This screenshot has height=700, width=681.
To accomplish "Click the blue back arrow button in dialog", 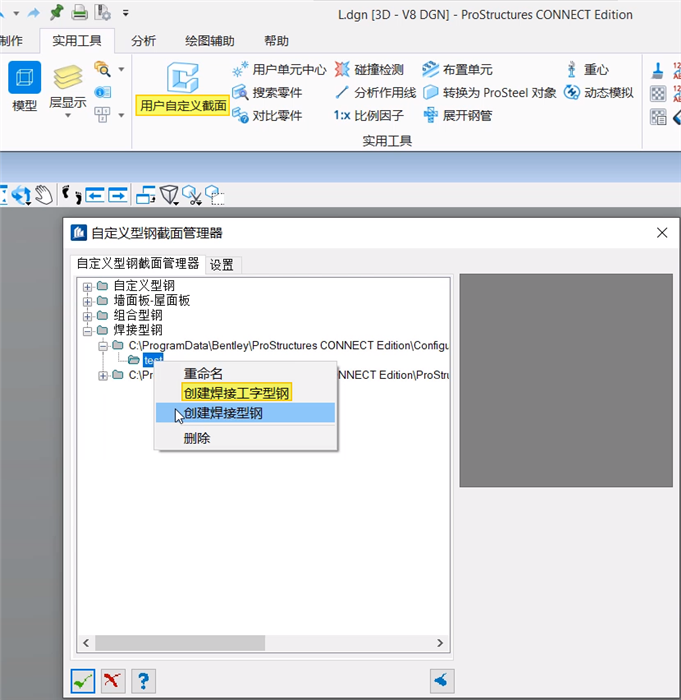I will tap(442, 681).
